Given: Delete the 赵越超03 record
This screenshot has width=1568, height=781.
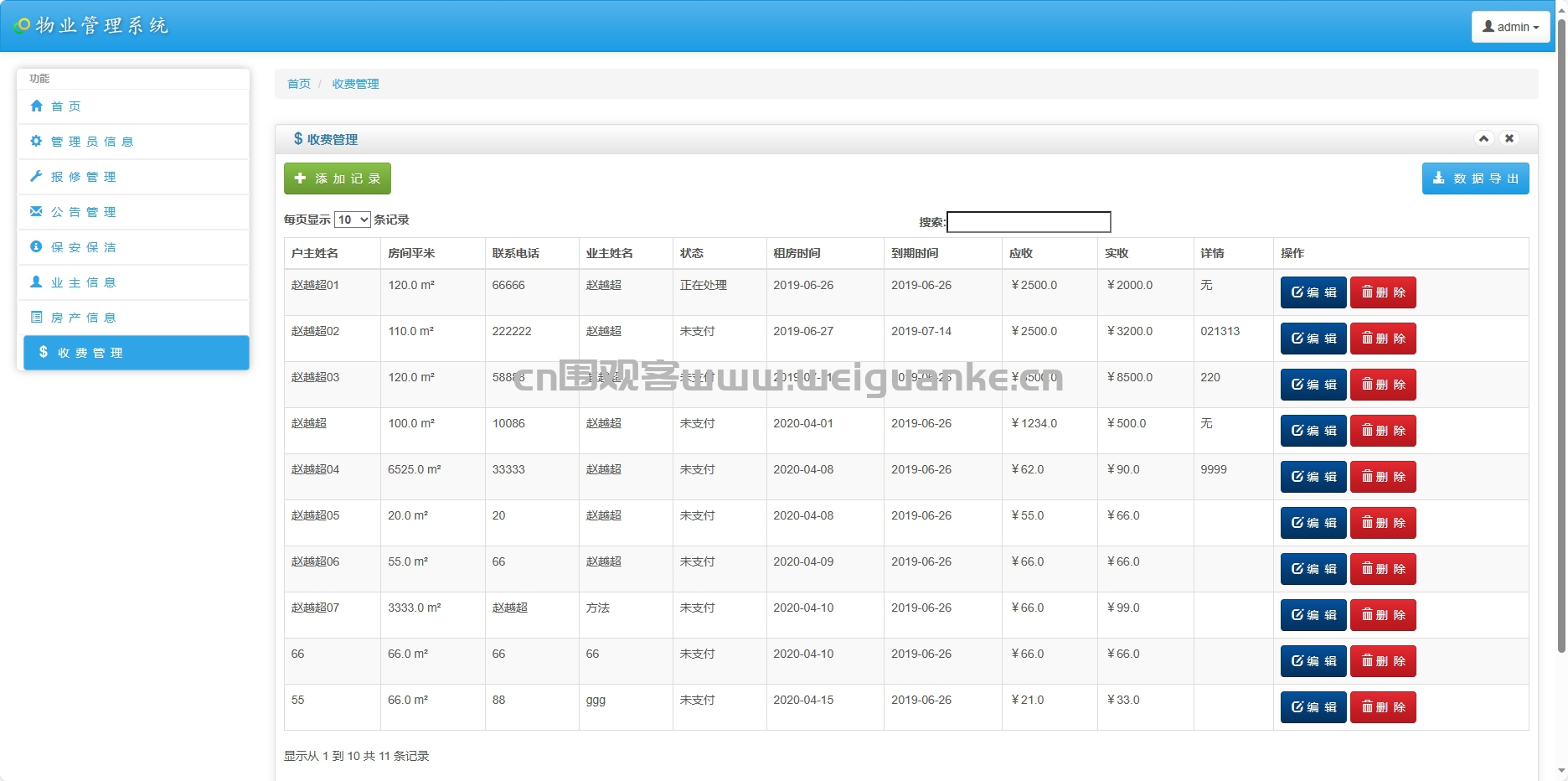Looking at the screenshot, I should tap(1383, 385).
